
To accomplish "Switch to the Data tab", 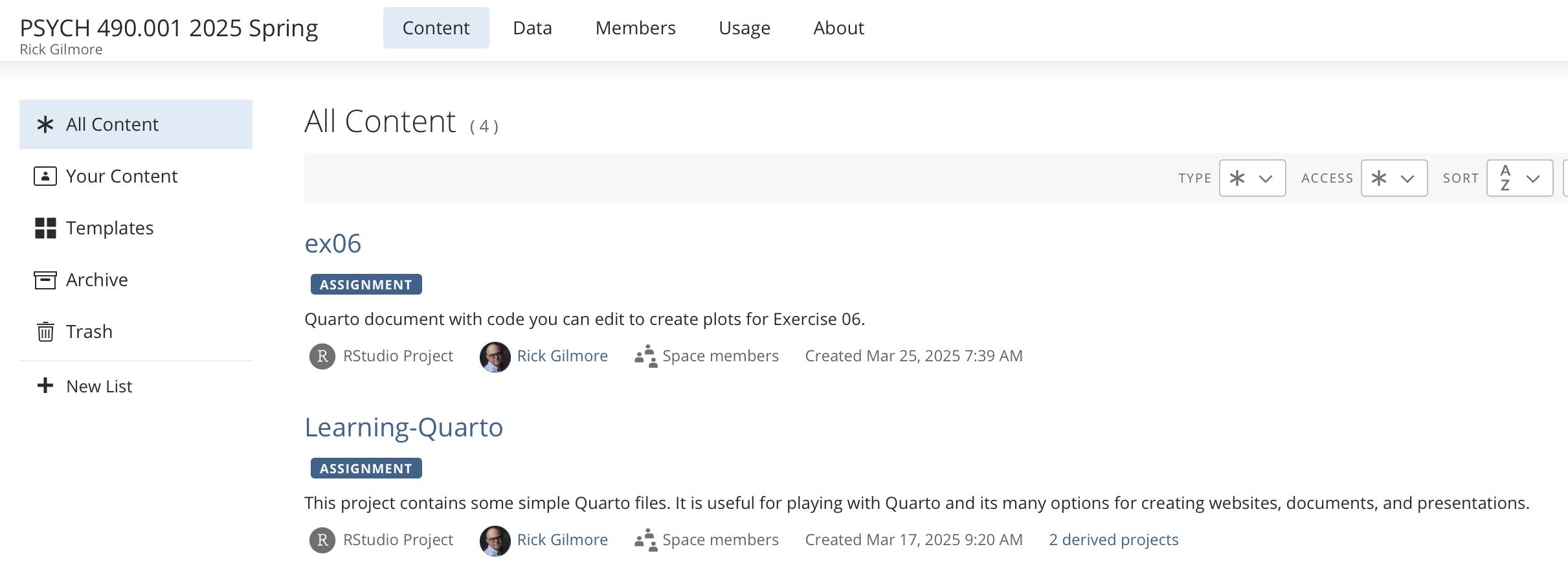I will (x=532, y=28).
